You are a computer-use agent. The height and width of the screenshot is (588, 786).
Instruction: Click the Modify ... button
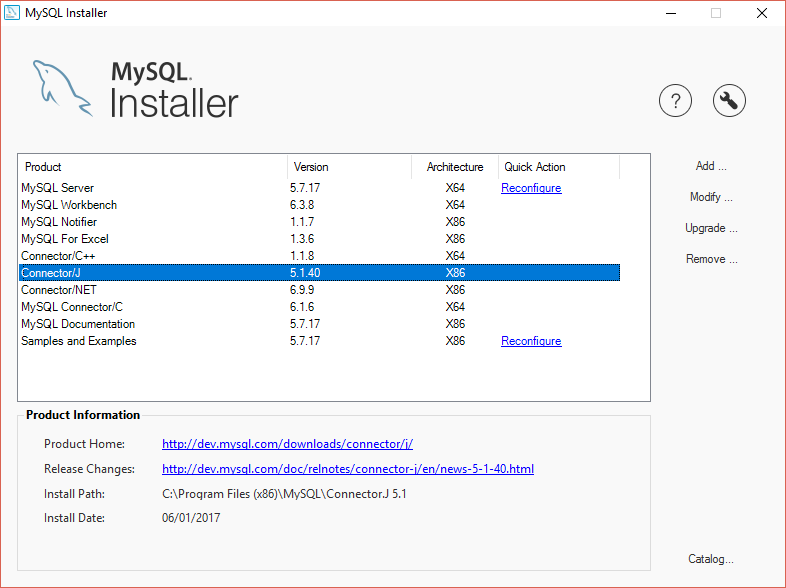pyautogui.click(x=711, y=197)
